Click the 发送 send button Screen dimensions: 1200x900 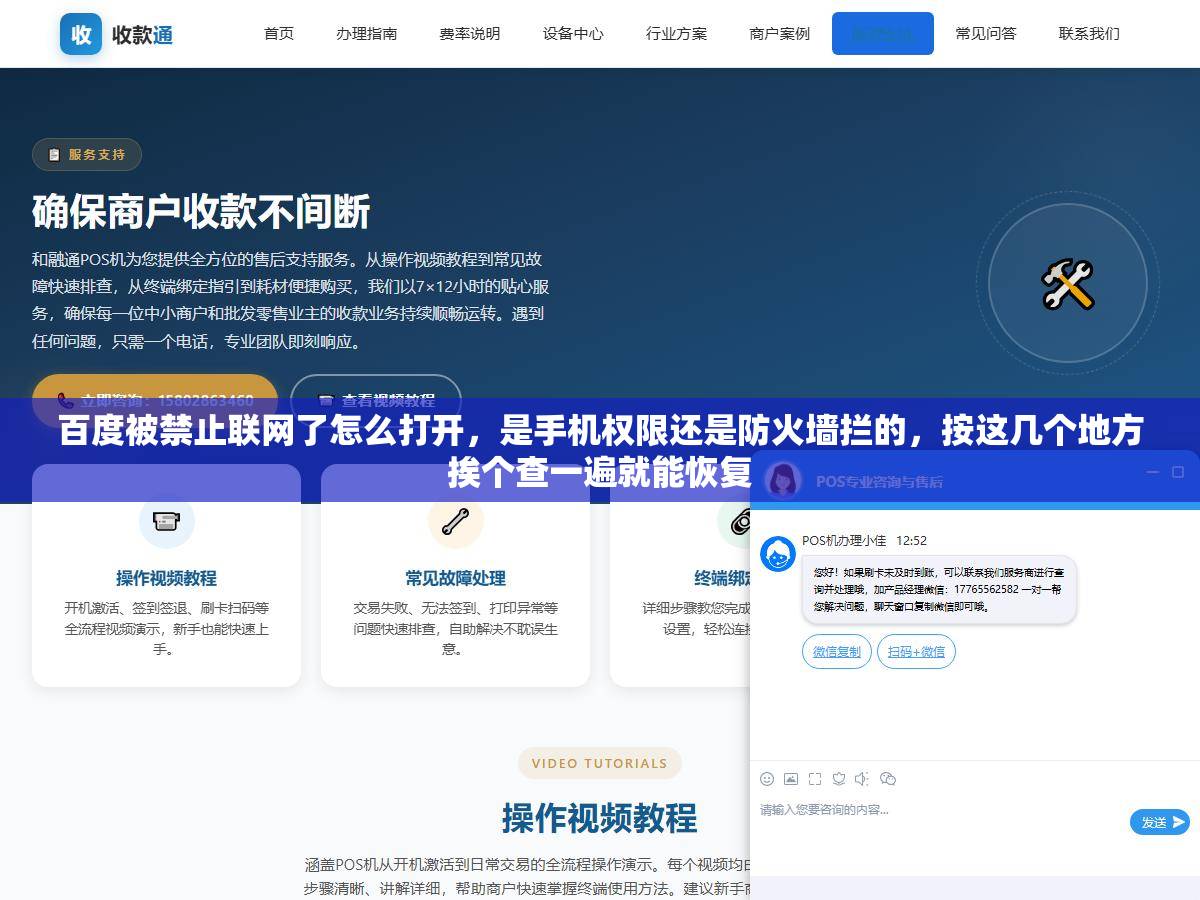point(1160,822)
